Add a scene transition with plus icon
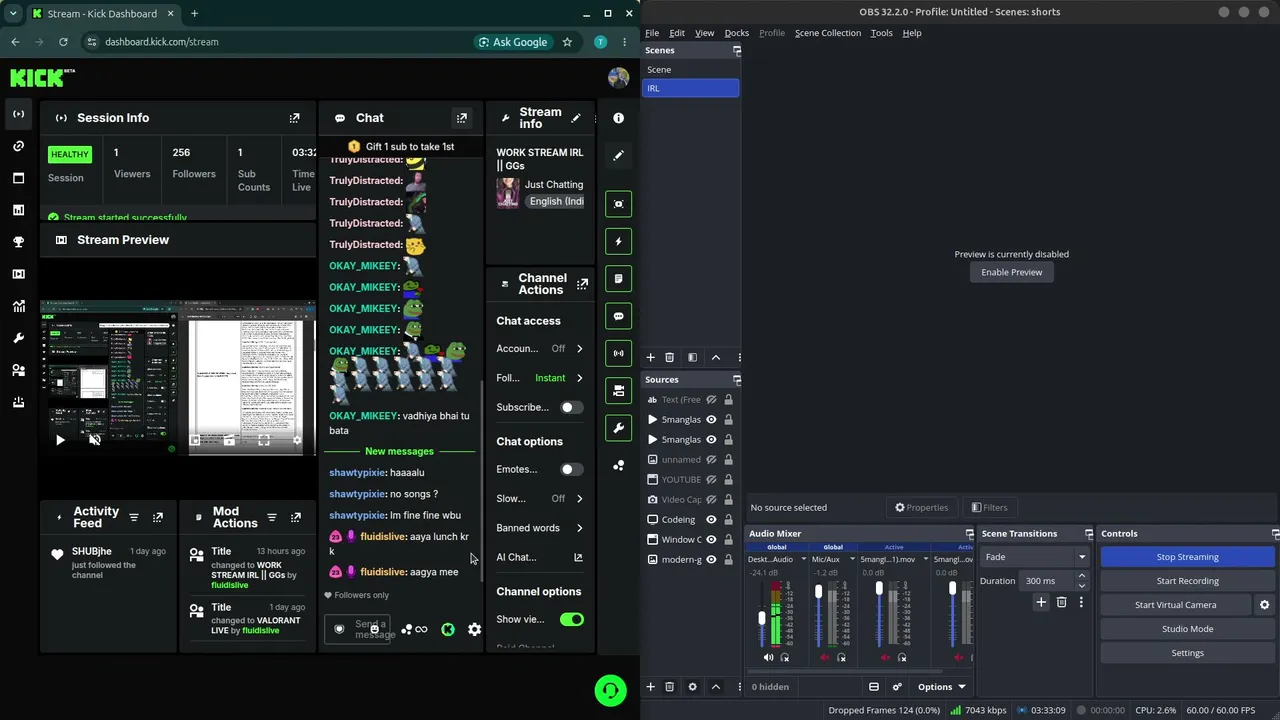Screen dimensions: 1280x720 pyautogui.click(x=1041, y=602)
